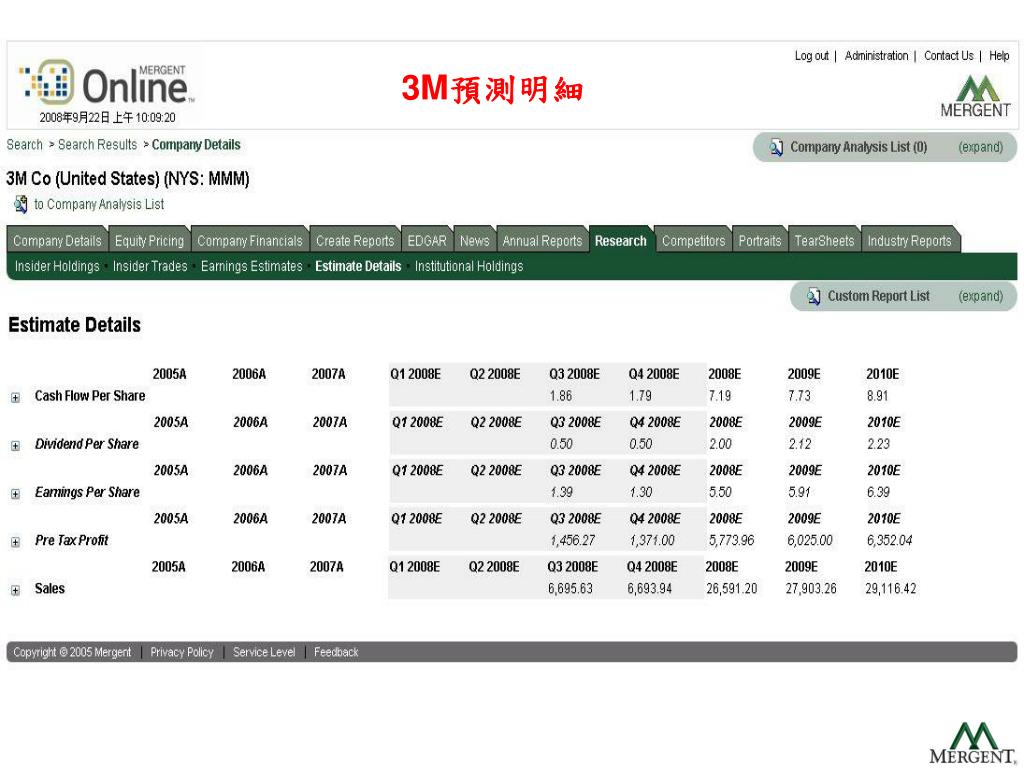Open the Help link
Screen dimensions: 1024x768
pos(999,56)
